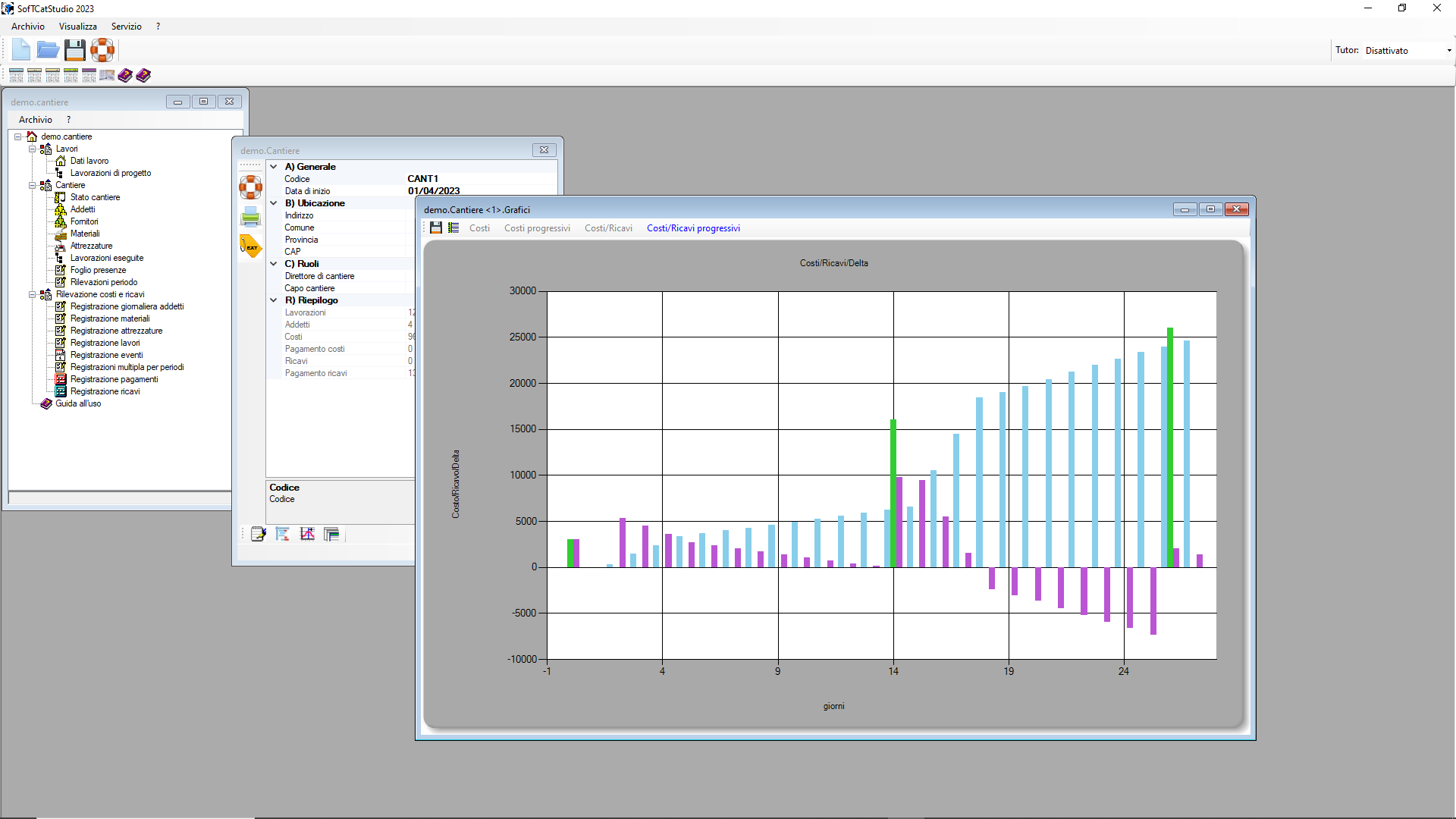Switch to the Costi chart tab
The height and width of the screenshot is (819, 1456).
tap(479, 228)
